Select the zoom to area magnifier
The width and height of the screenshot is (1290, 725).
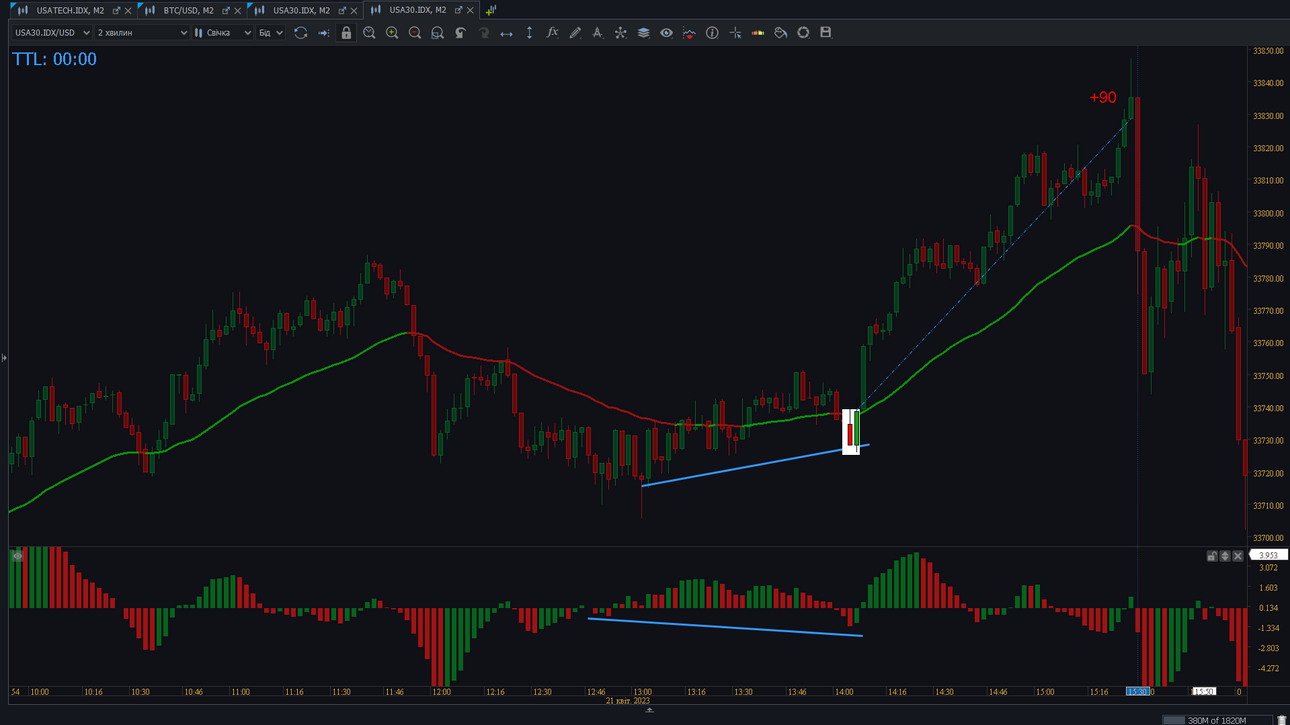tap(437, 33)
